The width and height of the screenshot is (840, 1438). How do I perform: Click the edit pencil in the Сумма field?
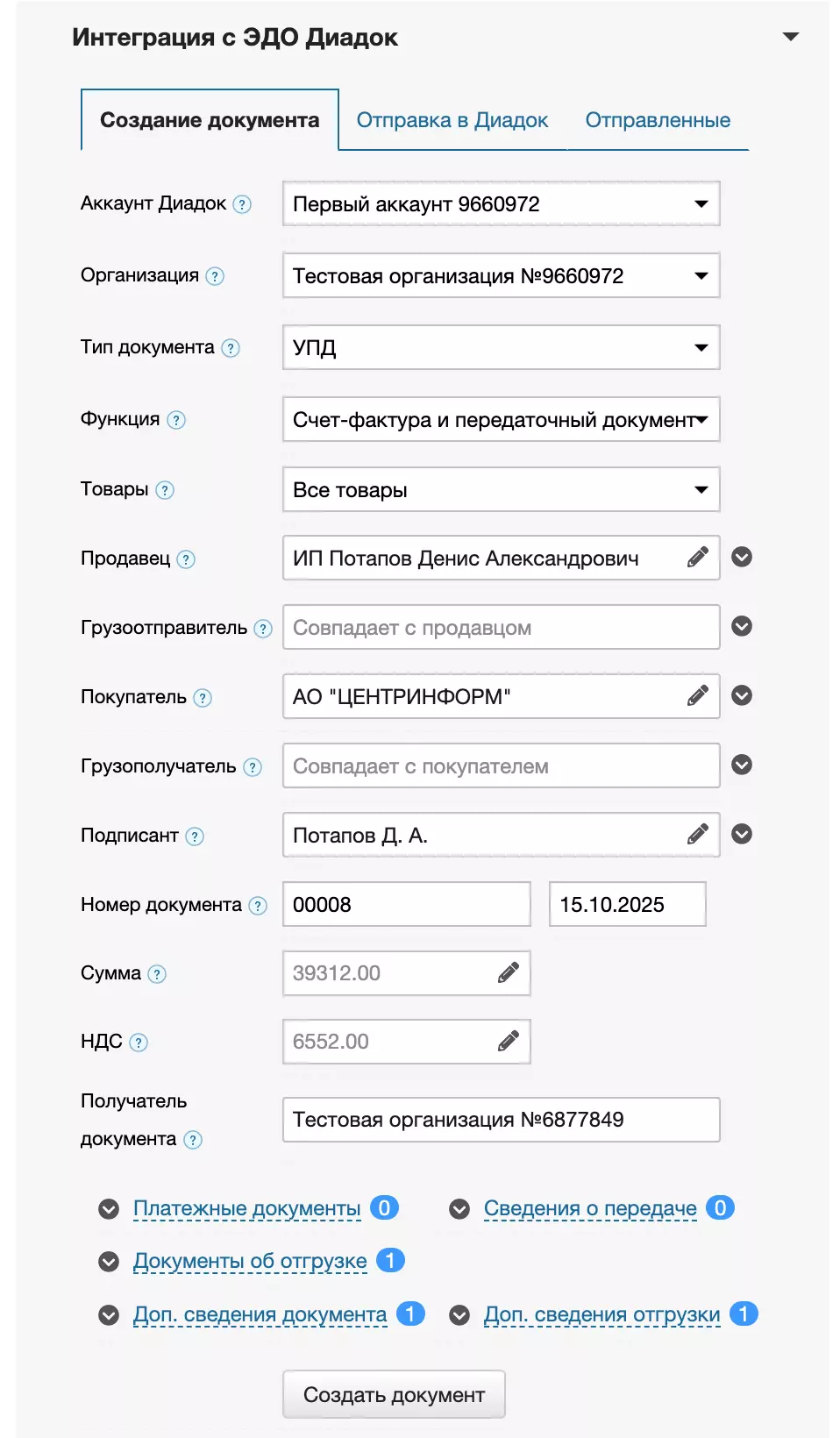click(509, 972)
